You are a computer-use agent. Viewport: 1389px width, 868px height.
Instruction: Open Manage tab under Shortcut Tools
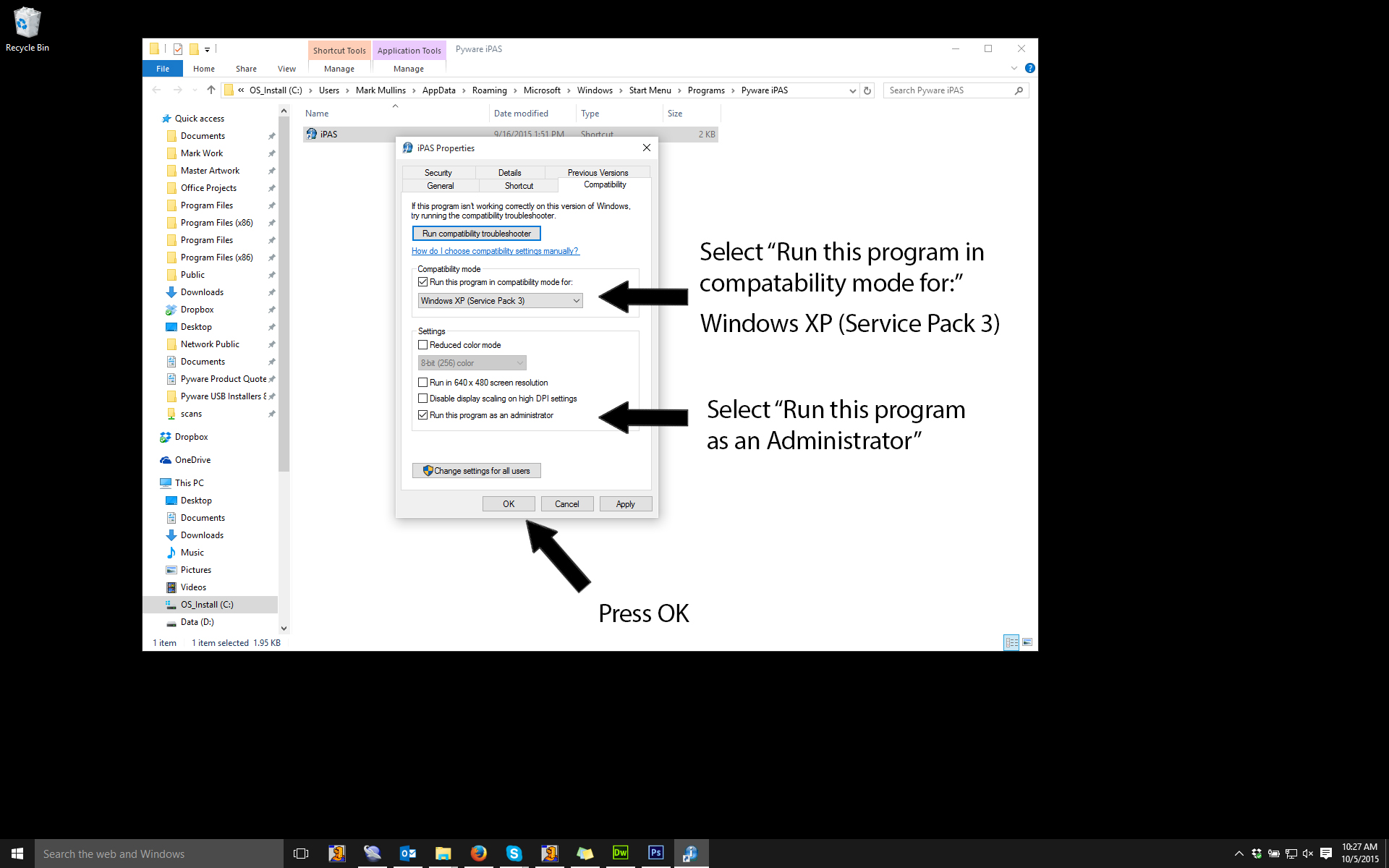(x=339, y=69)
